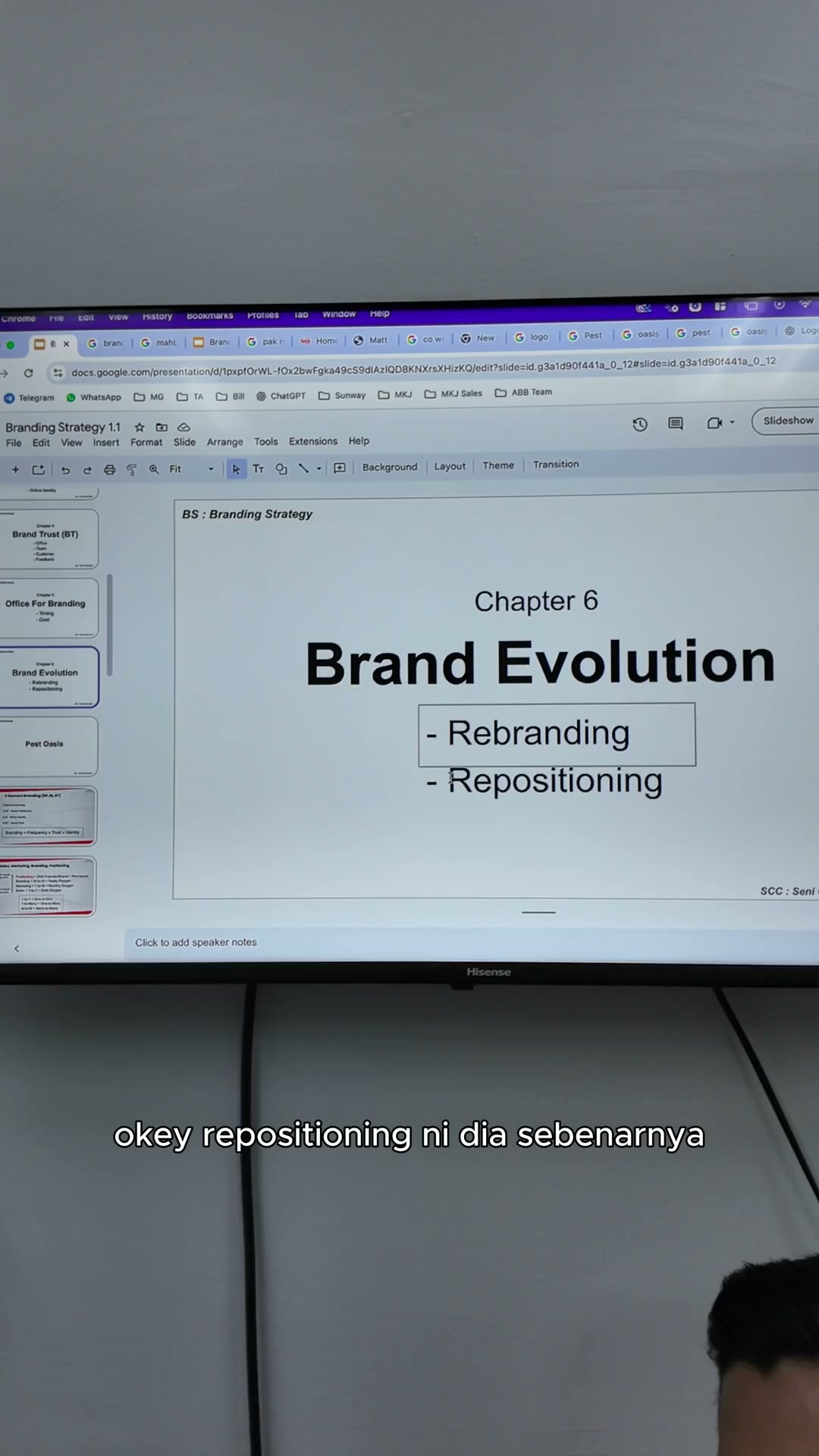Add a new slide with the plus icon

point(15,470)
